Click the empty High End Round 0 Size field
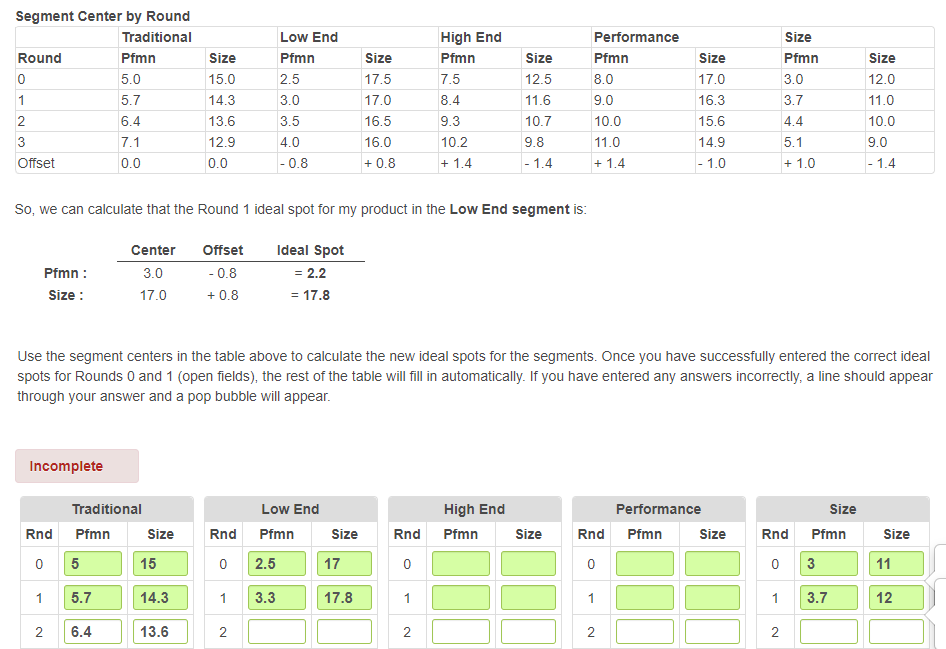The image size is (946, 649). (x=528, y=563)
